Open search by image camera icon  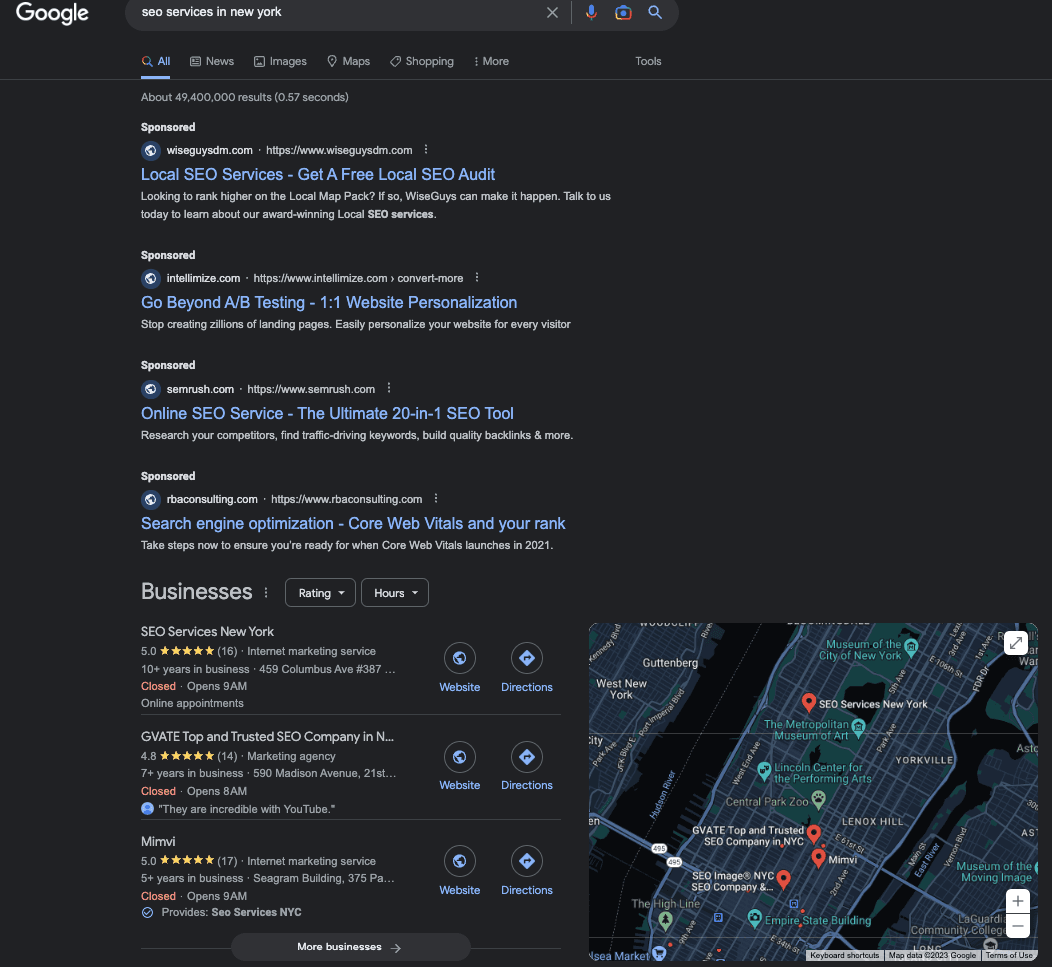click(623, 13)
